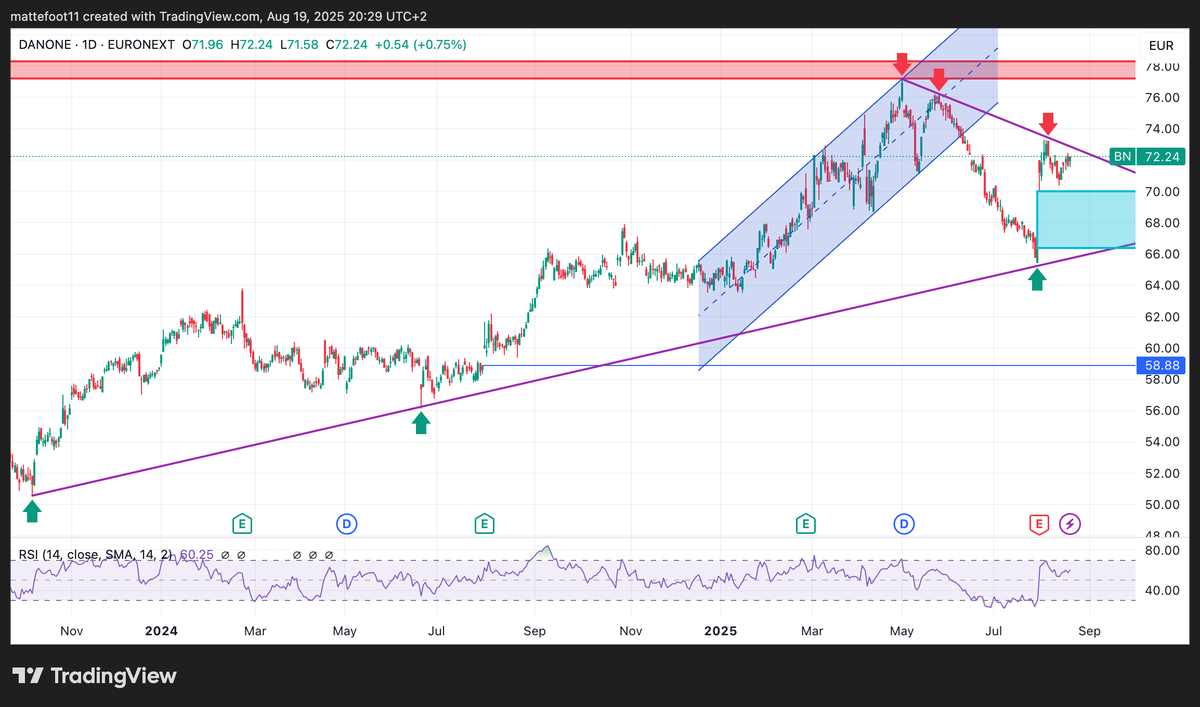The image size is (1200, 707).
Task: Click the green E earnings marker near July 2024
Action: pos(484,523)
